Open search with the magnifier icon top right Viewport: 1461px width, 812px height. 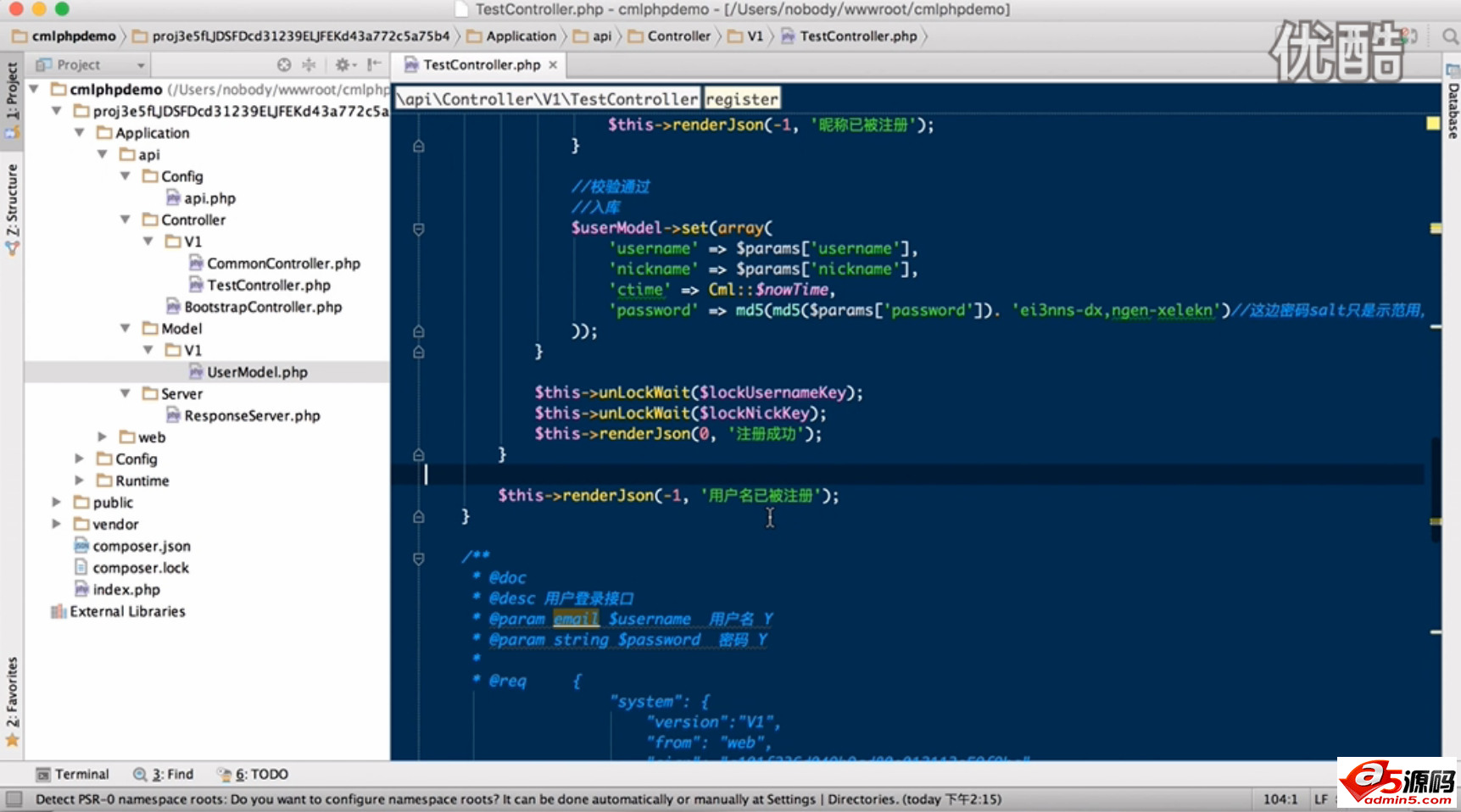(x=1447, y=36)
